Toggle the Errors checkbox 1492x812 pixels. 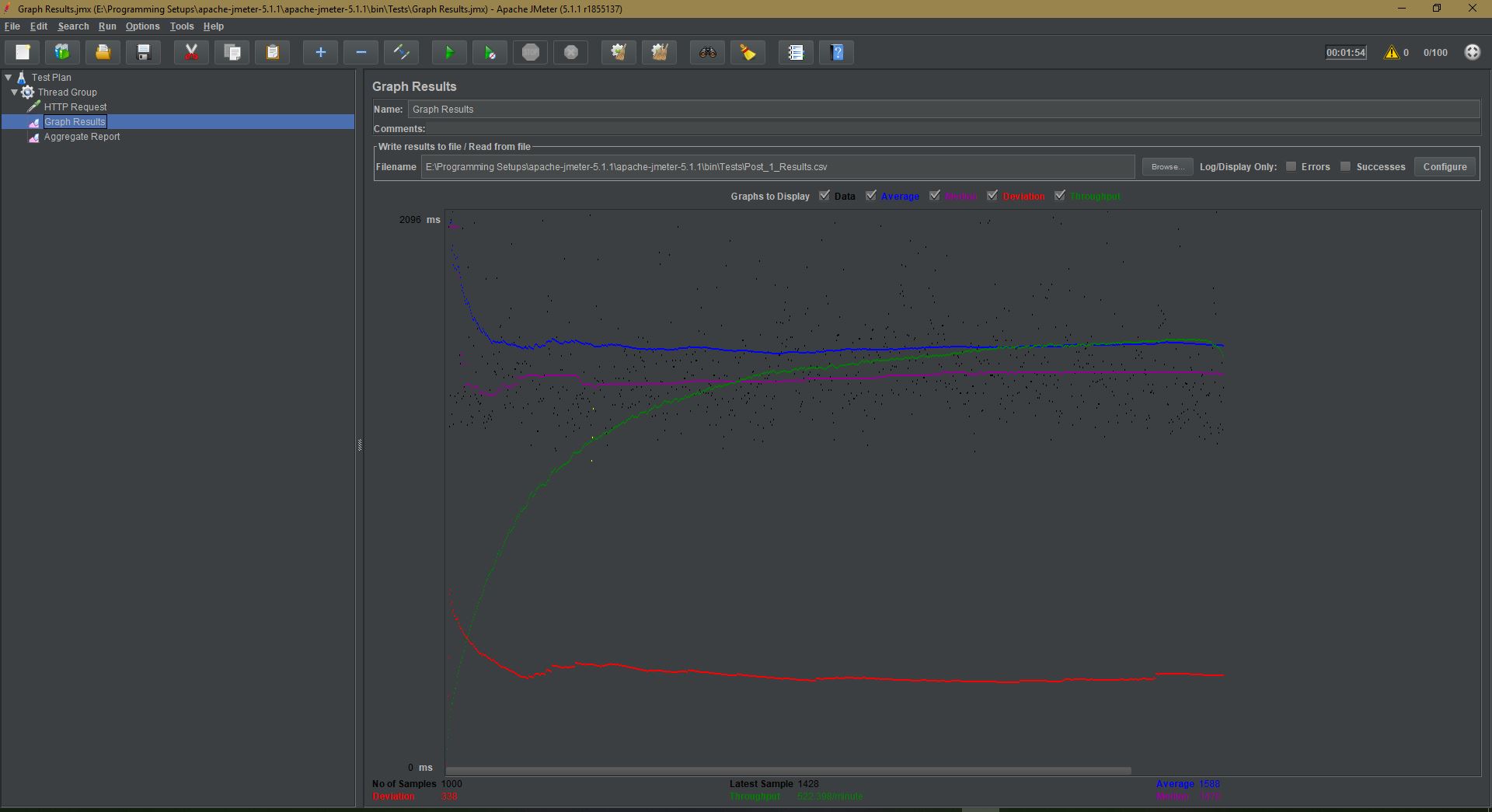(x=1291, y=166)
